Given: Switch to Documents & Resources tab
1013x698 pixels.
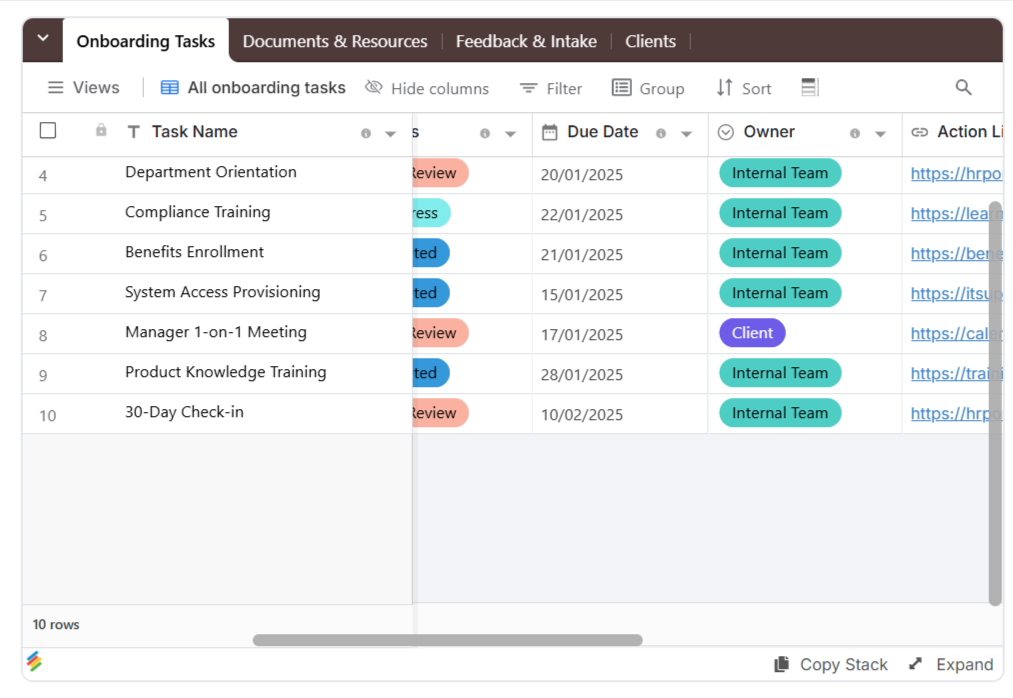Looking at the screenshot, I should click(x=335, y=41).
